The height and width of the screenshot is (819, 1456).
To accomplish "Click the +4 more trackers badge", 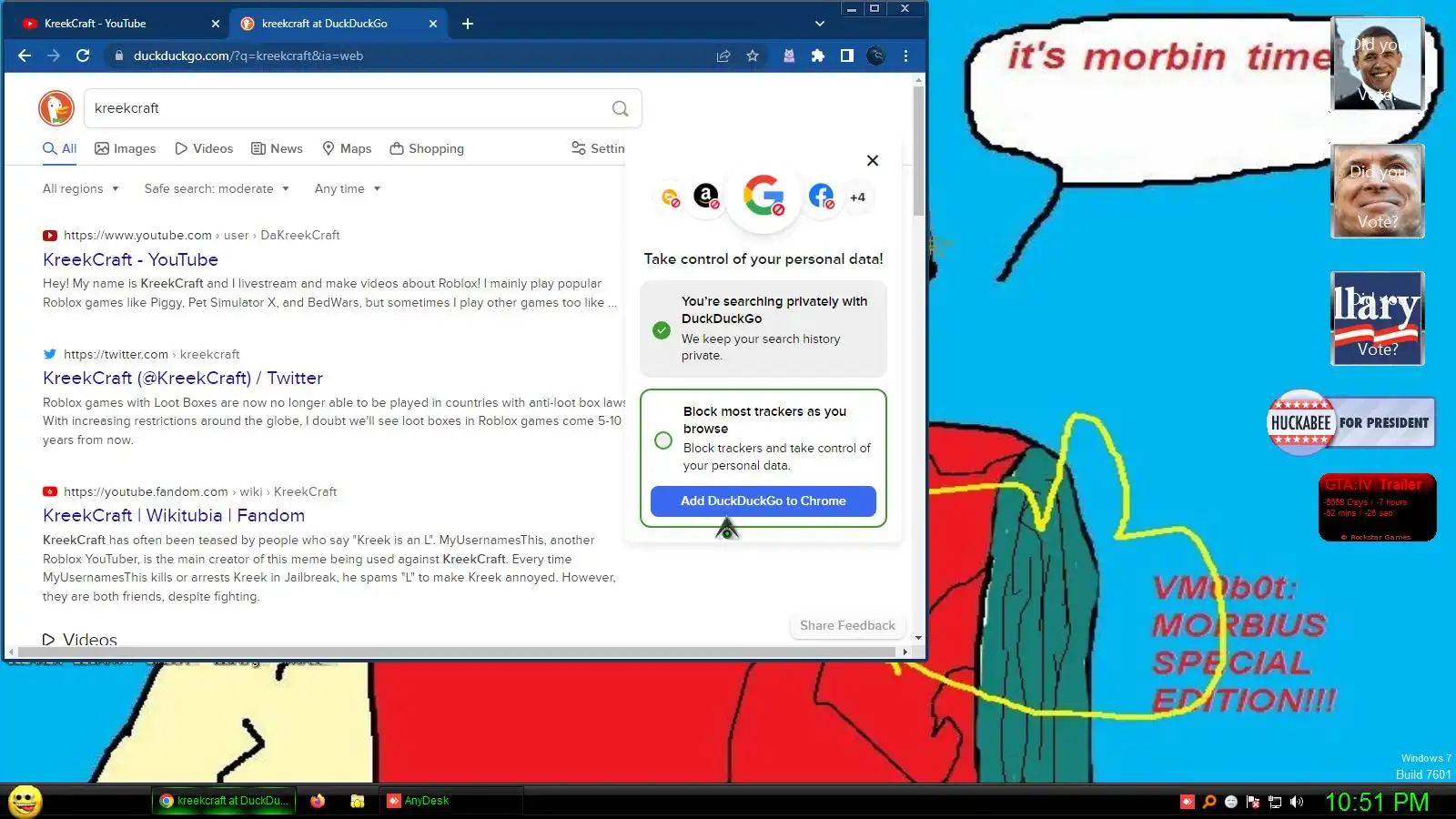I will coord(857,197).
